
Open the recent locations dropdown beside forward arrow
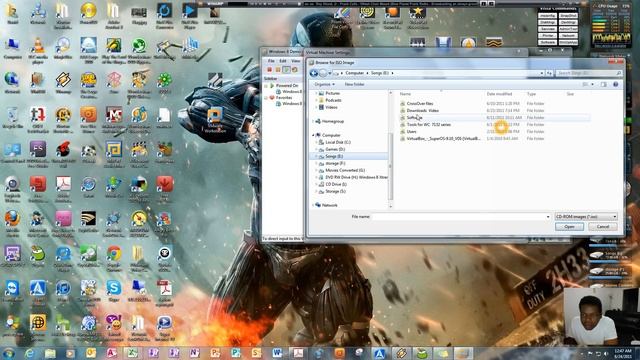click(330, 73)
